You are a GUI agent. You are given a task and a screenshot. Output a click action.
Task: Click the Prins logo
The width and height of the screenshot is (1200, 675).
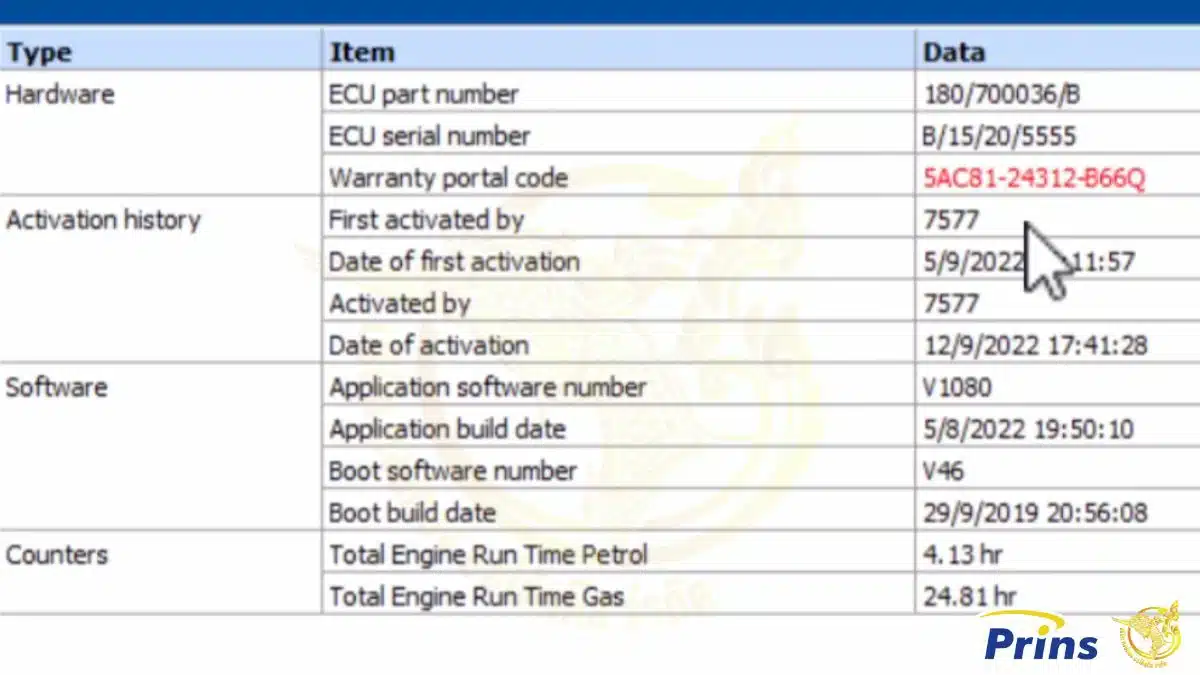[1040, 639]
